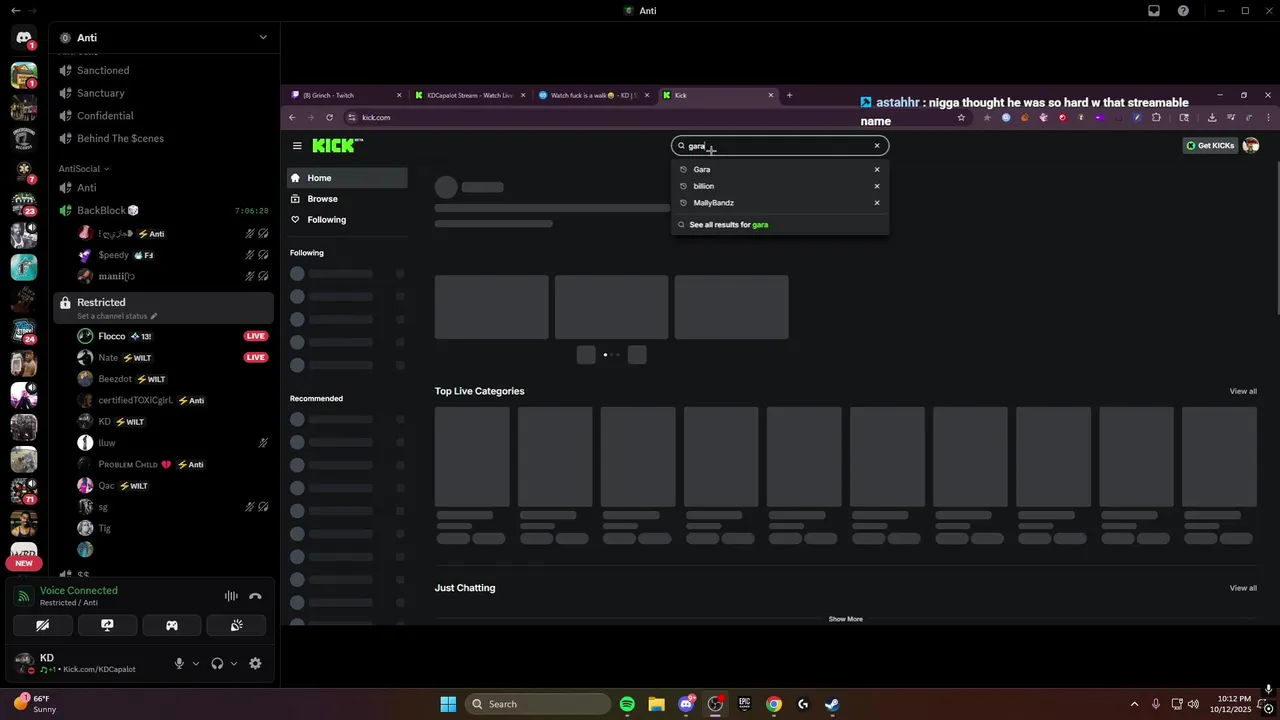Open a new browser tab
1280x720 pixels.
(789, 95)
